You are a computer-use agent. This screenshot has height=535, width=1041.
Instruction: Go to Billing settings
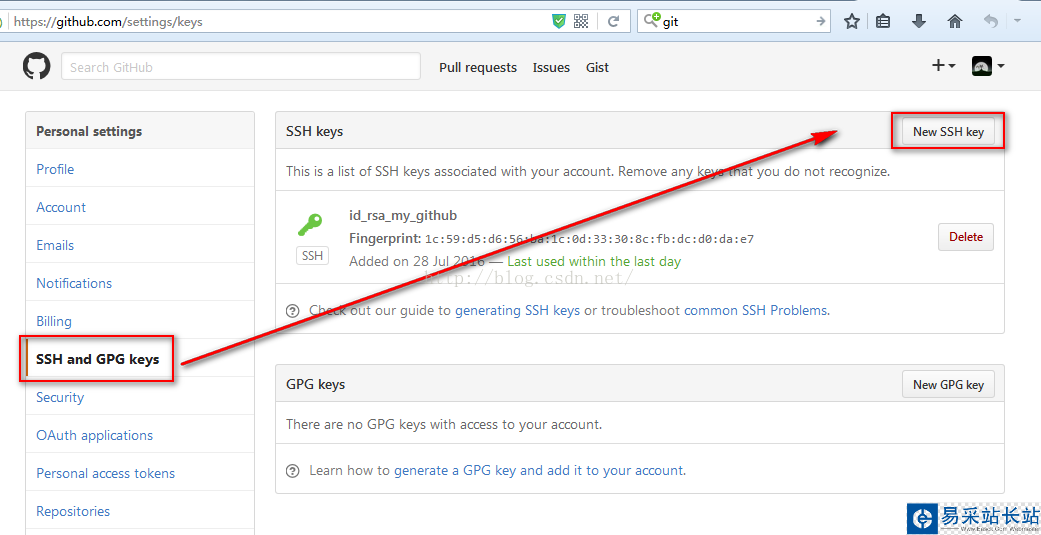tap(54, 321)
